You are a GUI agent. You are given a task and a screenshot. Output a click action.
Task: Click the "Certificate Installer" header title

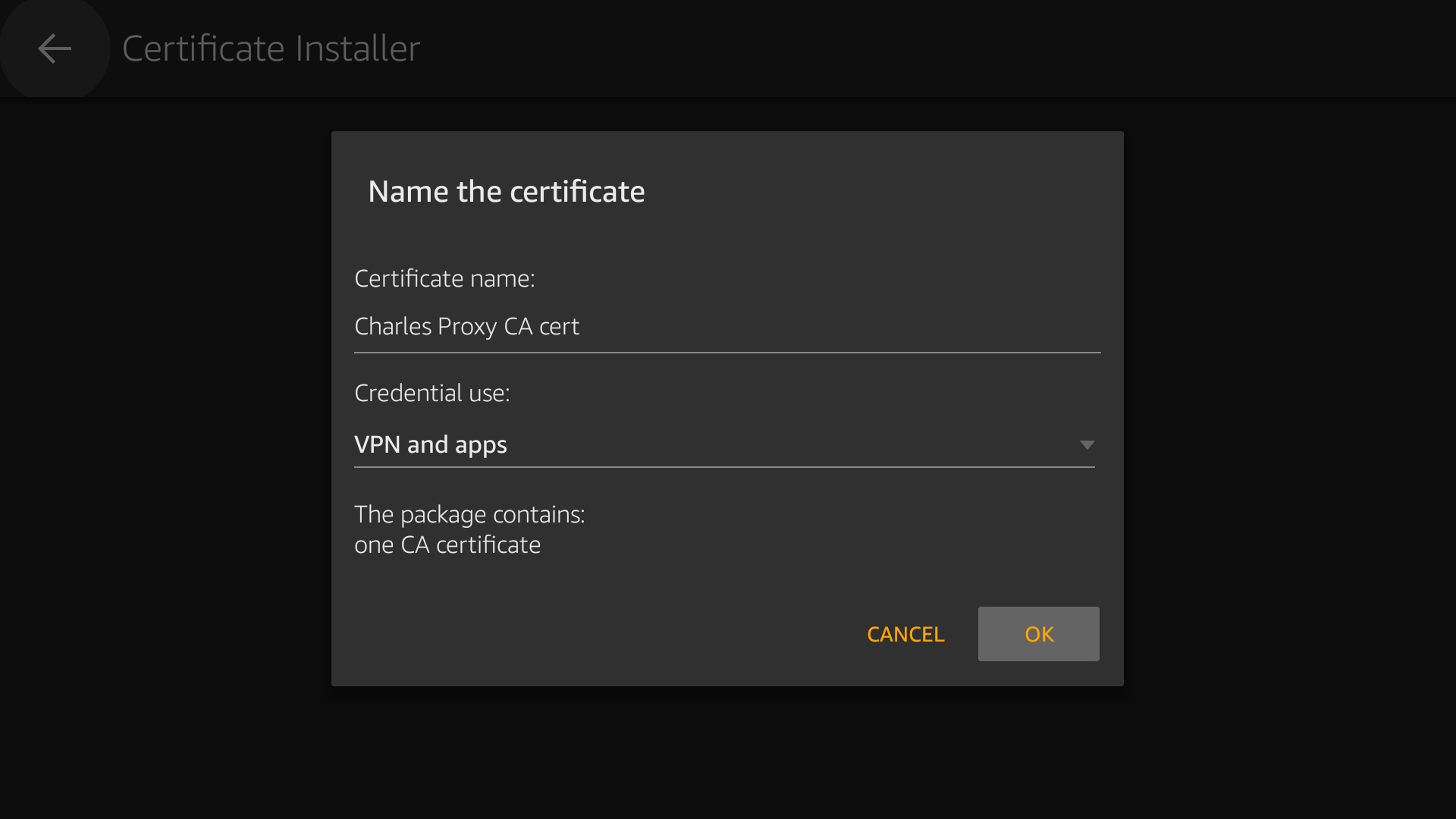(x=271, y=49)
